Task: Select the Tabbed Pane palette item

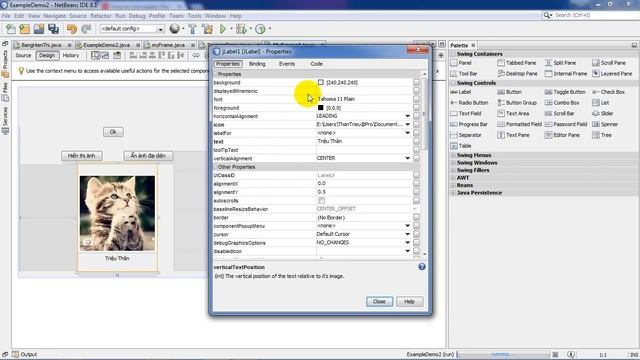Action: (517, 63)
